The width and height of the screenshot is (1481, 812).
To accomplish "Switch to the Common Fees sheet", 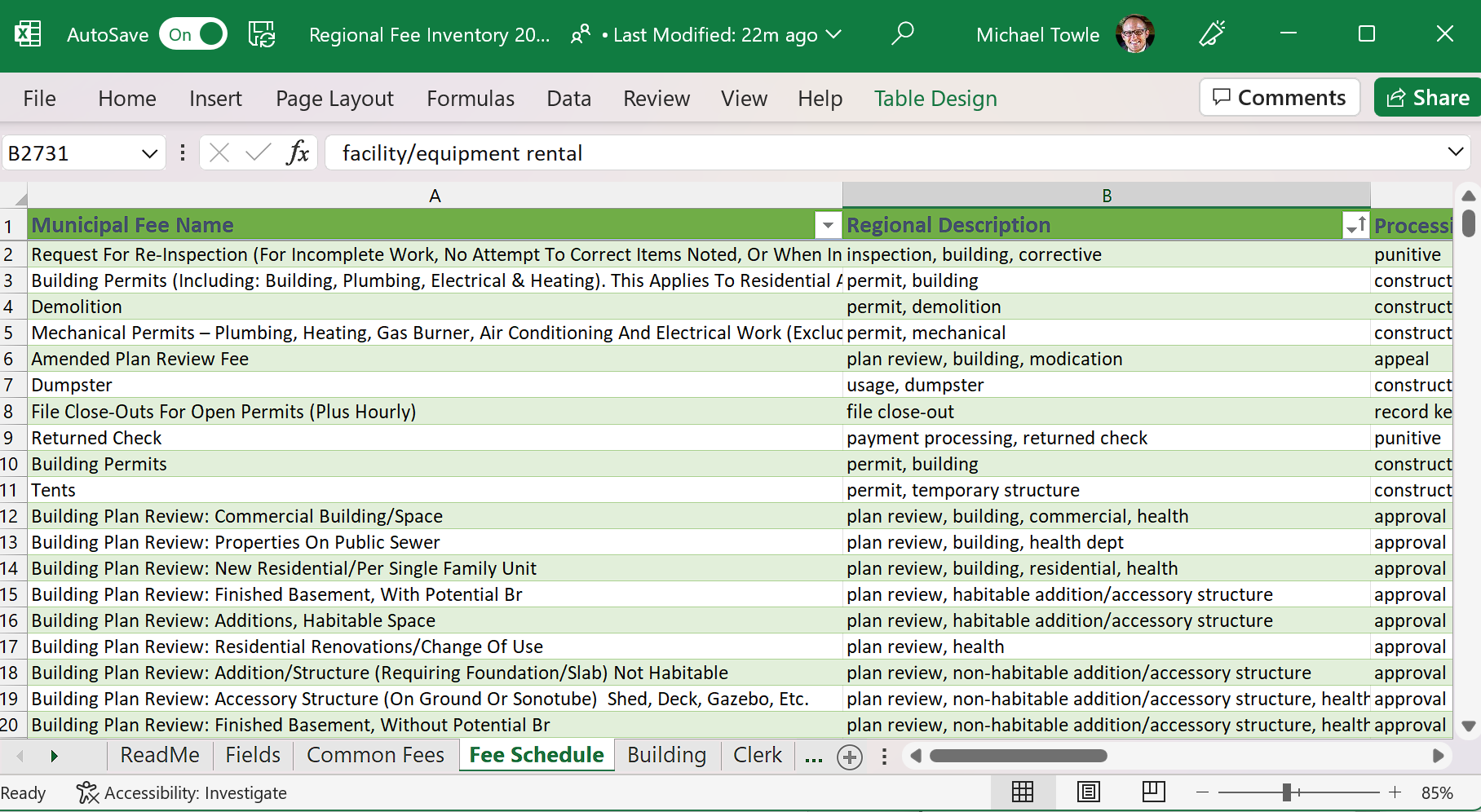I will point(375,755).
